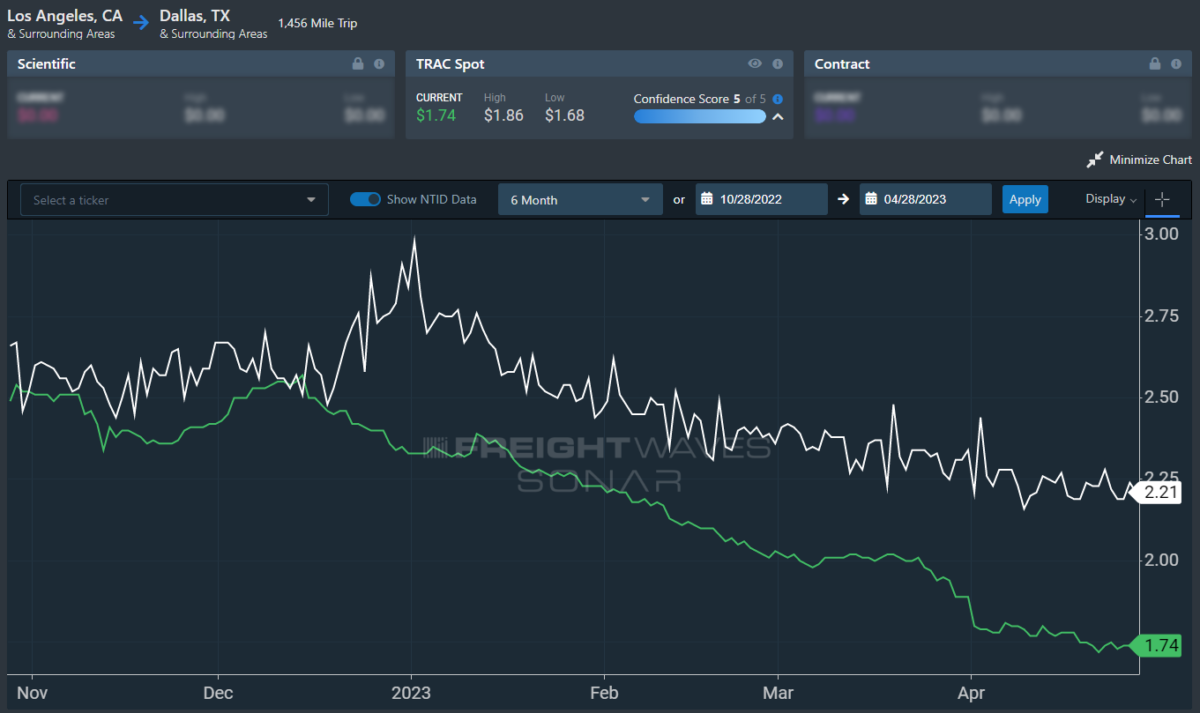The width and height of the screenshot is (1200, 713).
Task: Toggle the Show NTID Data switch
Action: point(365,199)
